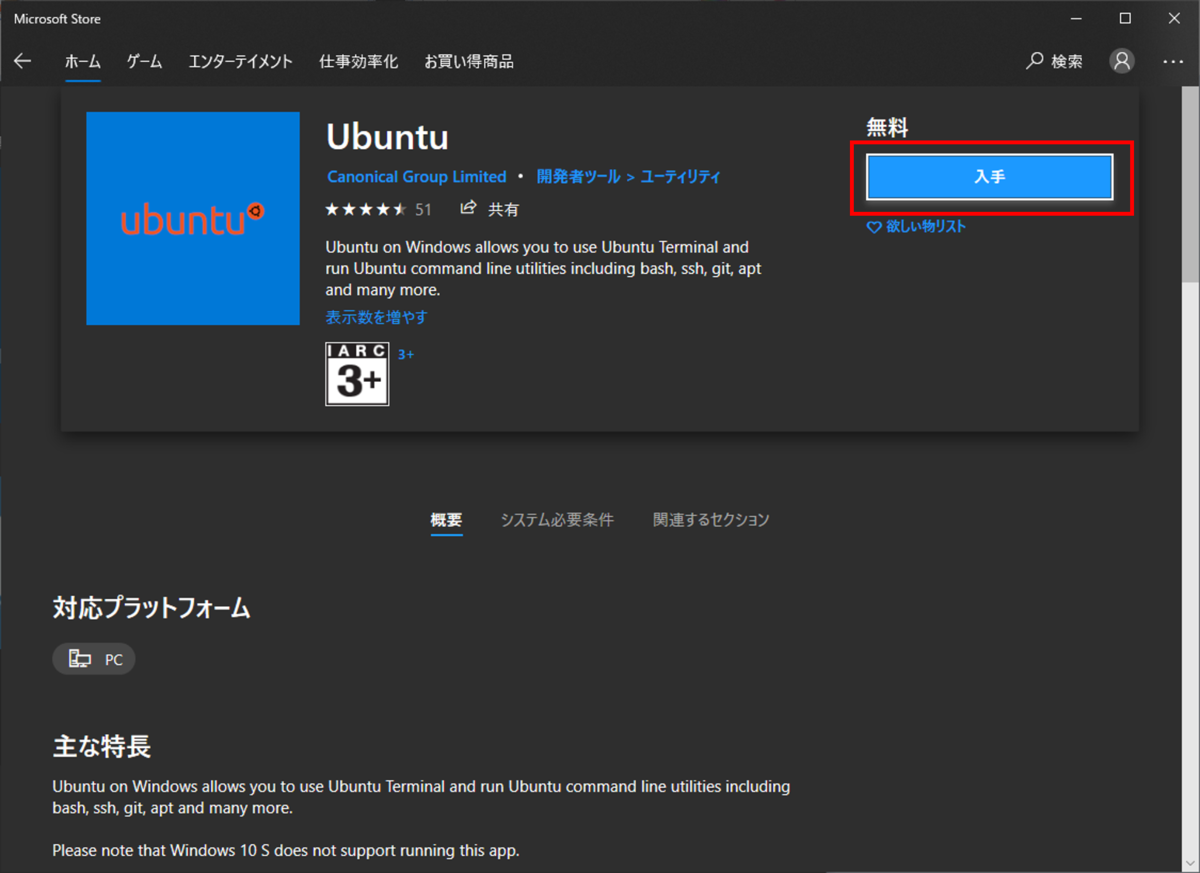Expand 表示数を増やす to show more description

click(x=376, y=317)
